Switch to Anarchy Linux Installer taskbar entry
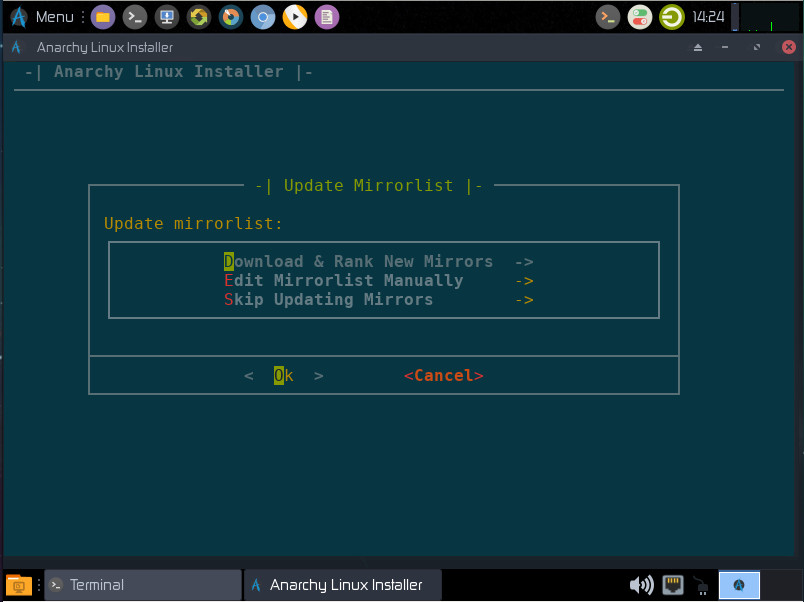The image size is (804, 602). (x=343, y=585)
